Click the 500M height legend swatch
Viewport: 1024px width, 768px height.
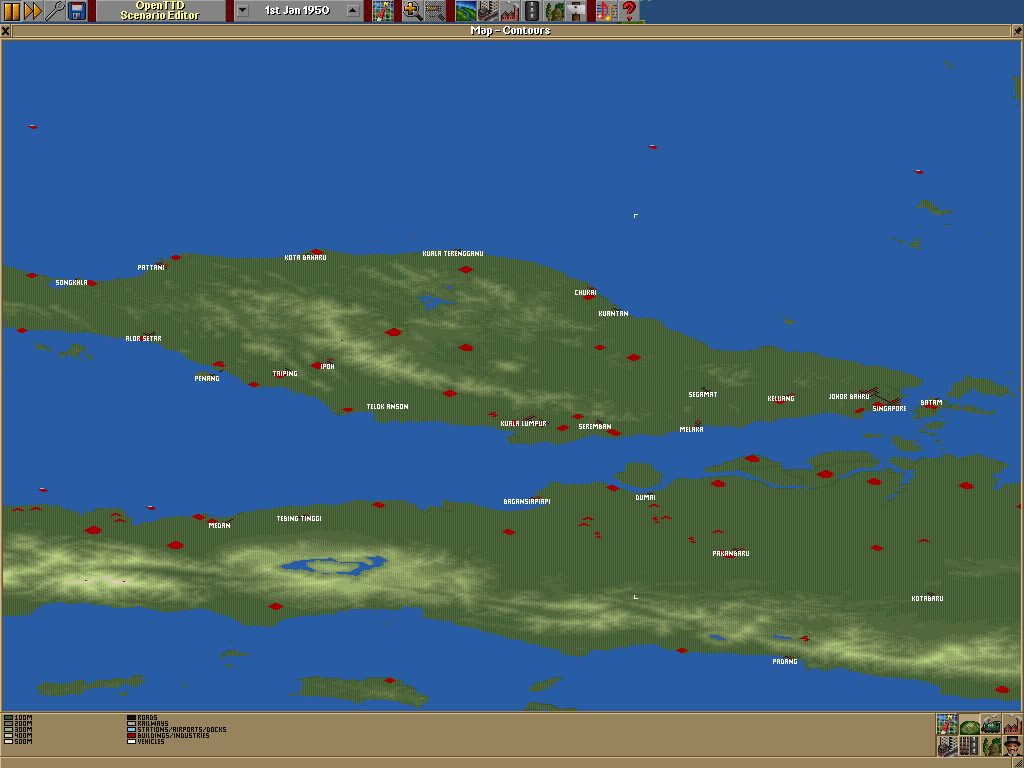[8, 741]
